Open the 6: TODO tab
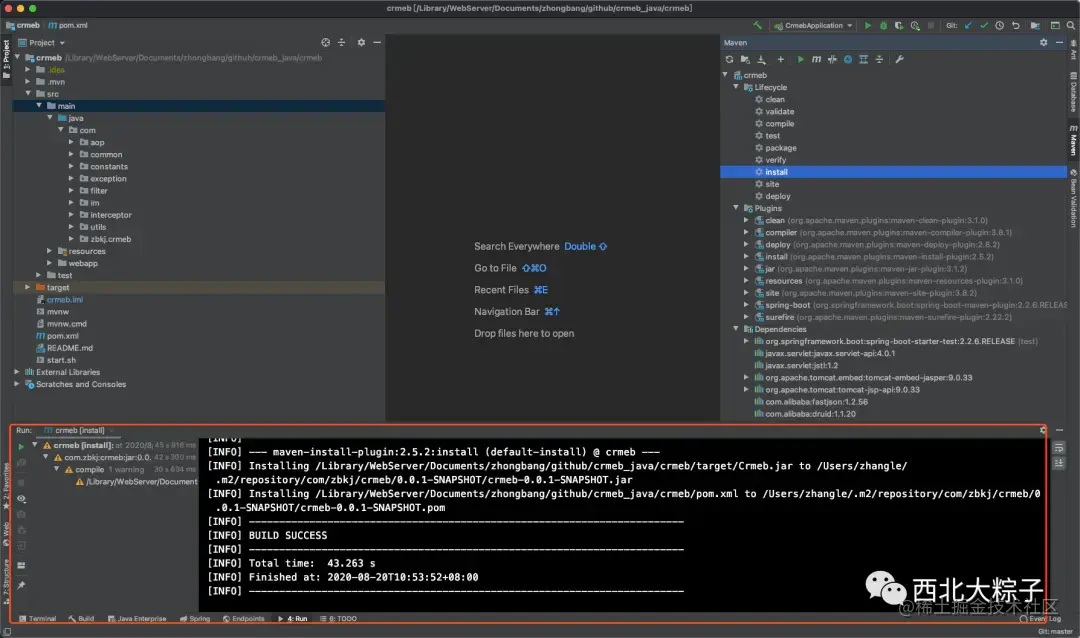The height and width of the screenshot is (638, 1080). pos(338,619)
